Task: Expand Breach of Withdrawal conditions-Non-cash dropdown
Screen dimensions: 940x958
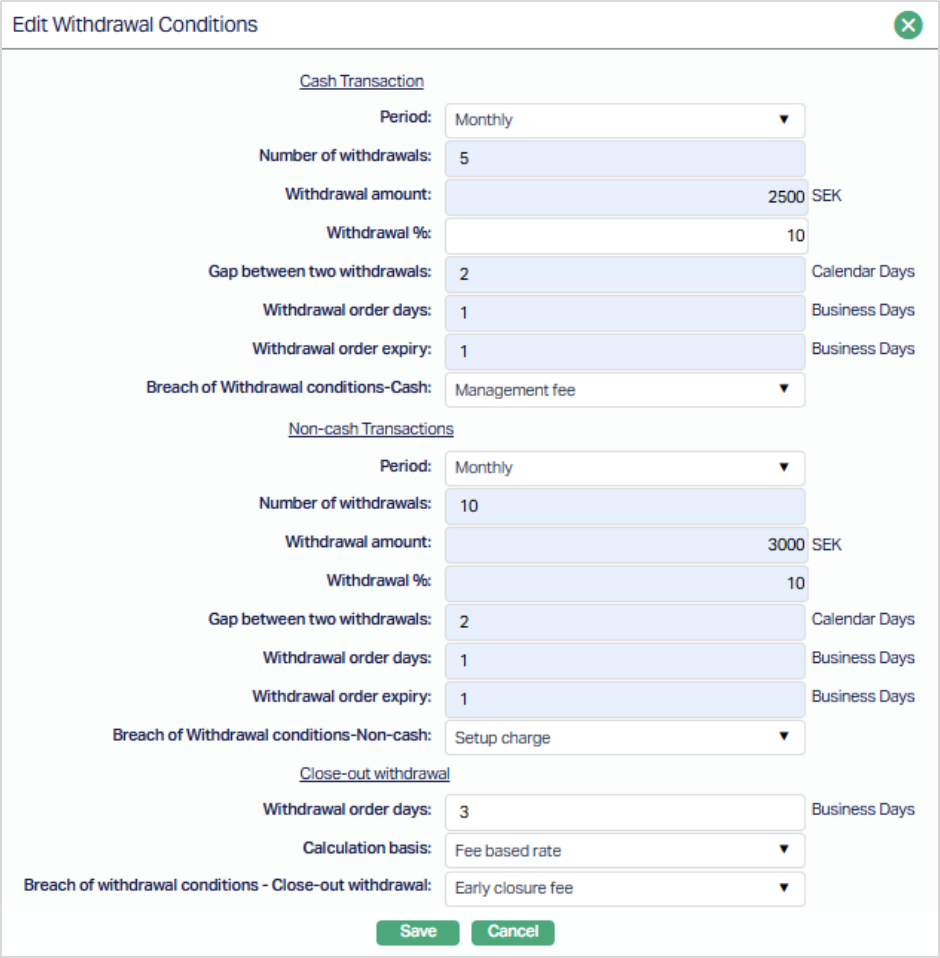Action: click(624, 738)
